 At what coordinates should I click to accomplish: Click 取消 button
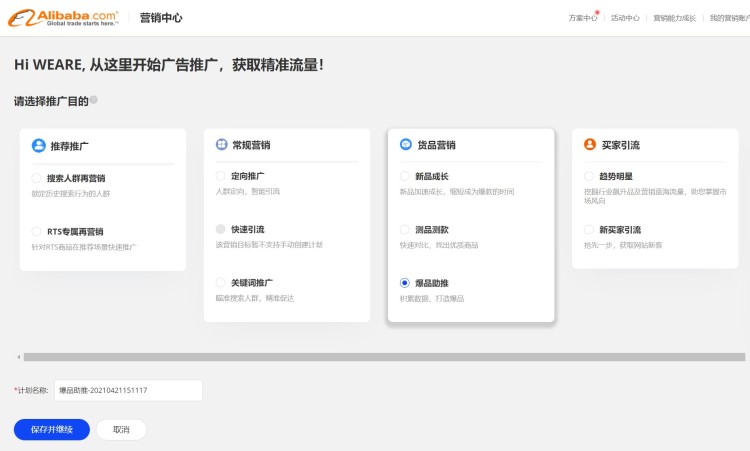(121, 429)
